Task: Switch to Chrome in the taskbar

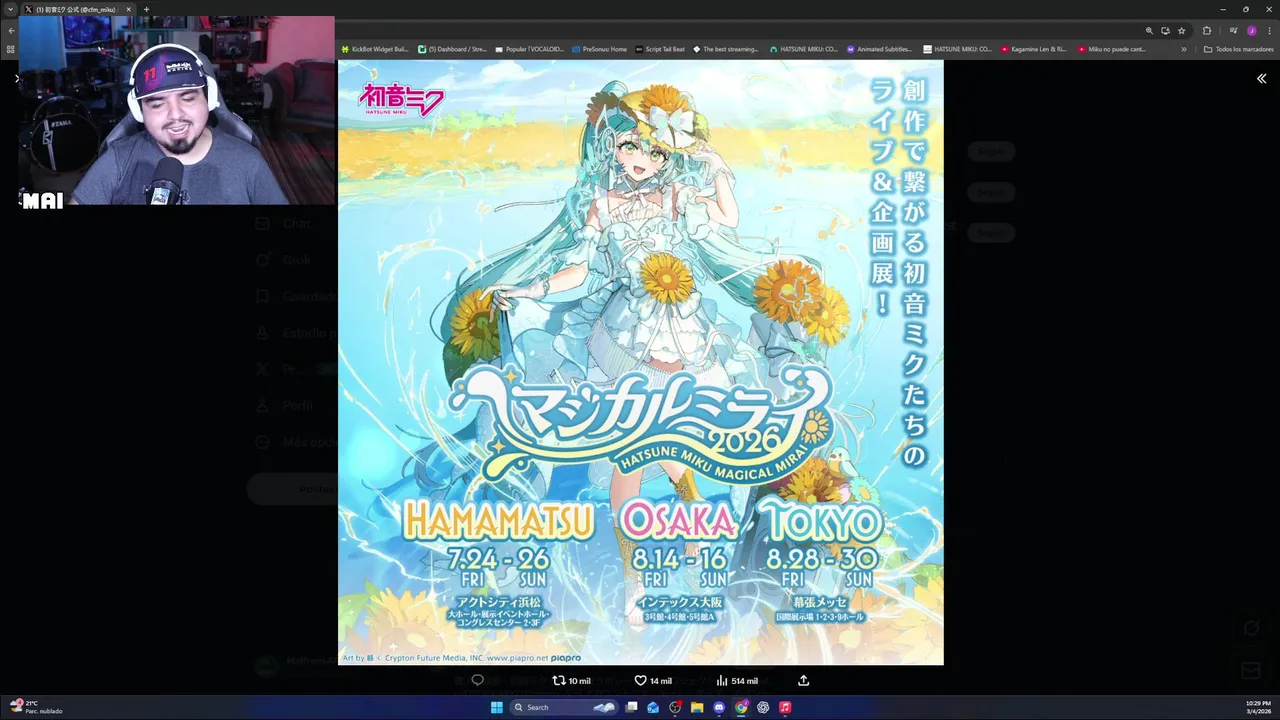Action: point(741,707)
